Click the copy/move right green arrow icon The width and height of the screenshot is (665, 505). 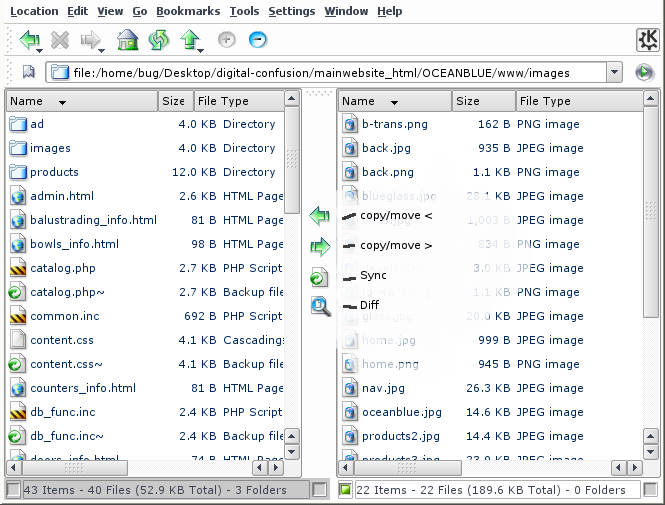320,246
